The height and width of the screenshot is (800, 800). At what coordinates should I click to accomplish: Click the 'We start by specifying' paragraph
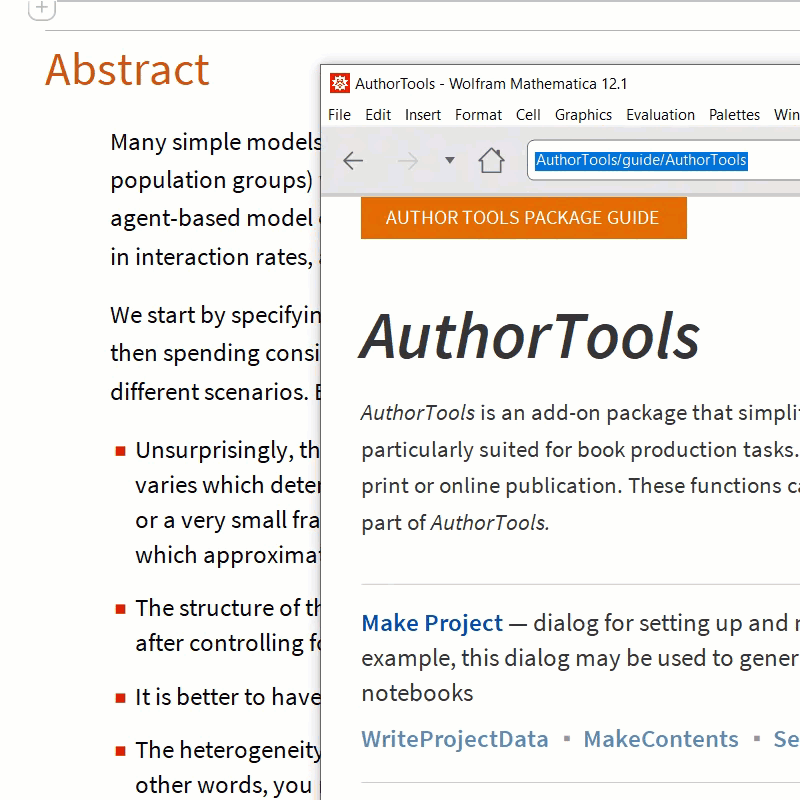click(215, 354)
